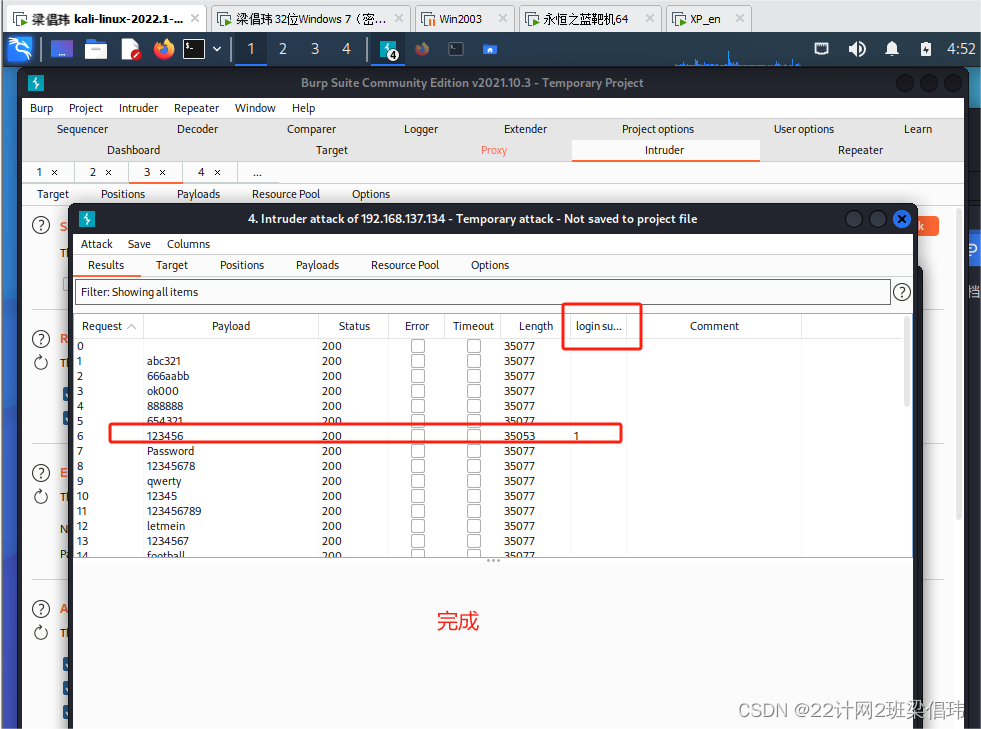This screenshot has height=729, width=981.
Task: Switch to workspace 4
Action: pyautogui.click(x=346, y=49)
